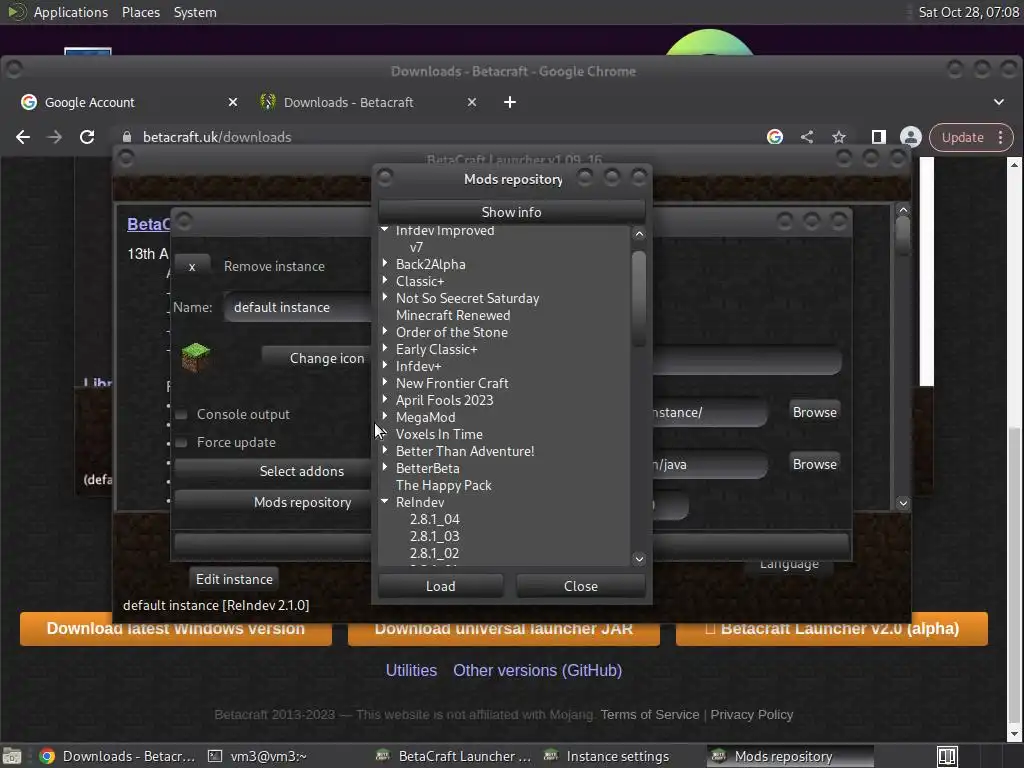Click the show desktop icon in the bottom panel
This screenshot has height=768, width=1024.
[12, 756]
